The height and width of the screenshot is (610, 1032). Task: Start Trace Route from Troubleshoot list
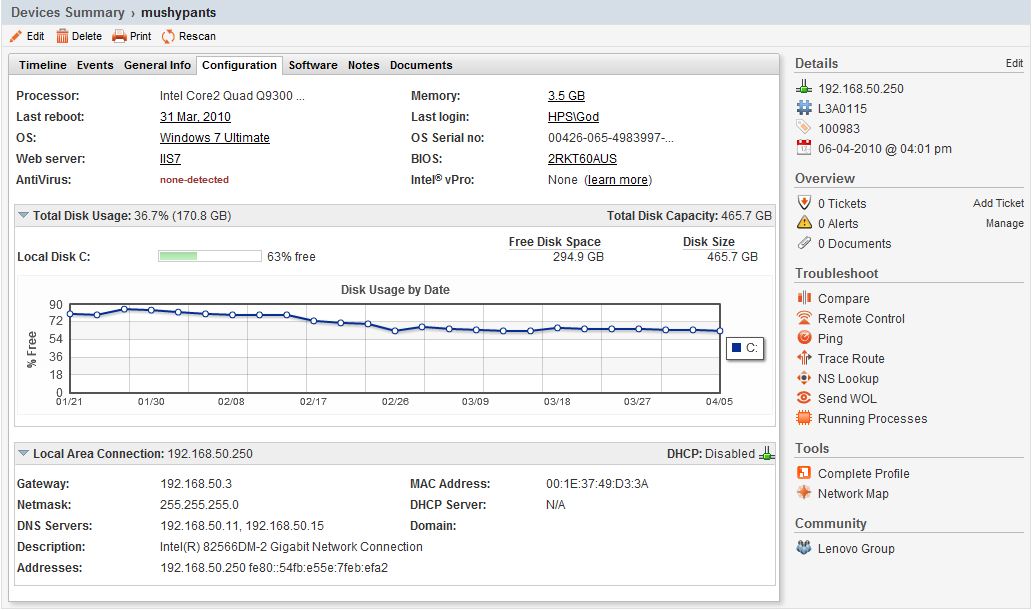[850, 359]
